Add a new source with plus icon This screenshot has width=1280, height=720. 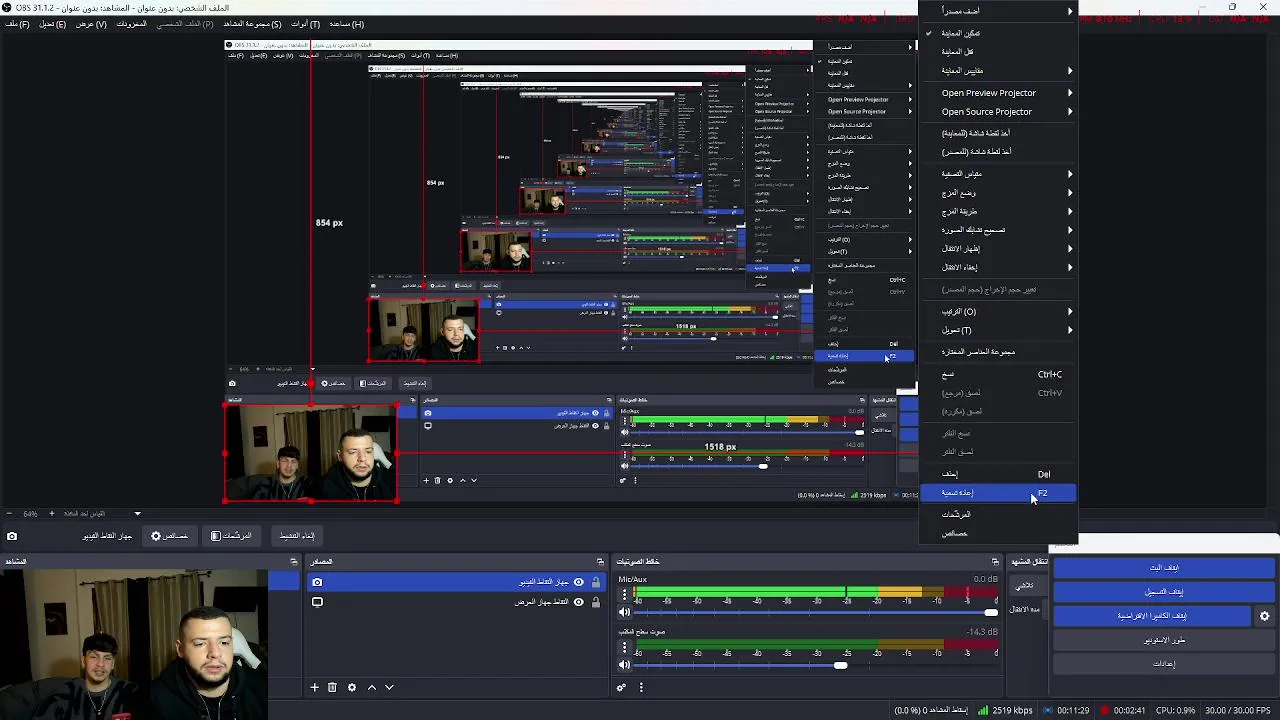pos(314,687)
